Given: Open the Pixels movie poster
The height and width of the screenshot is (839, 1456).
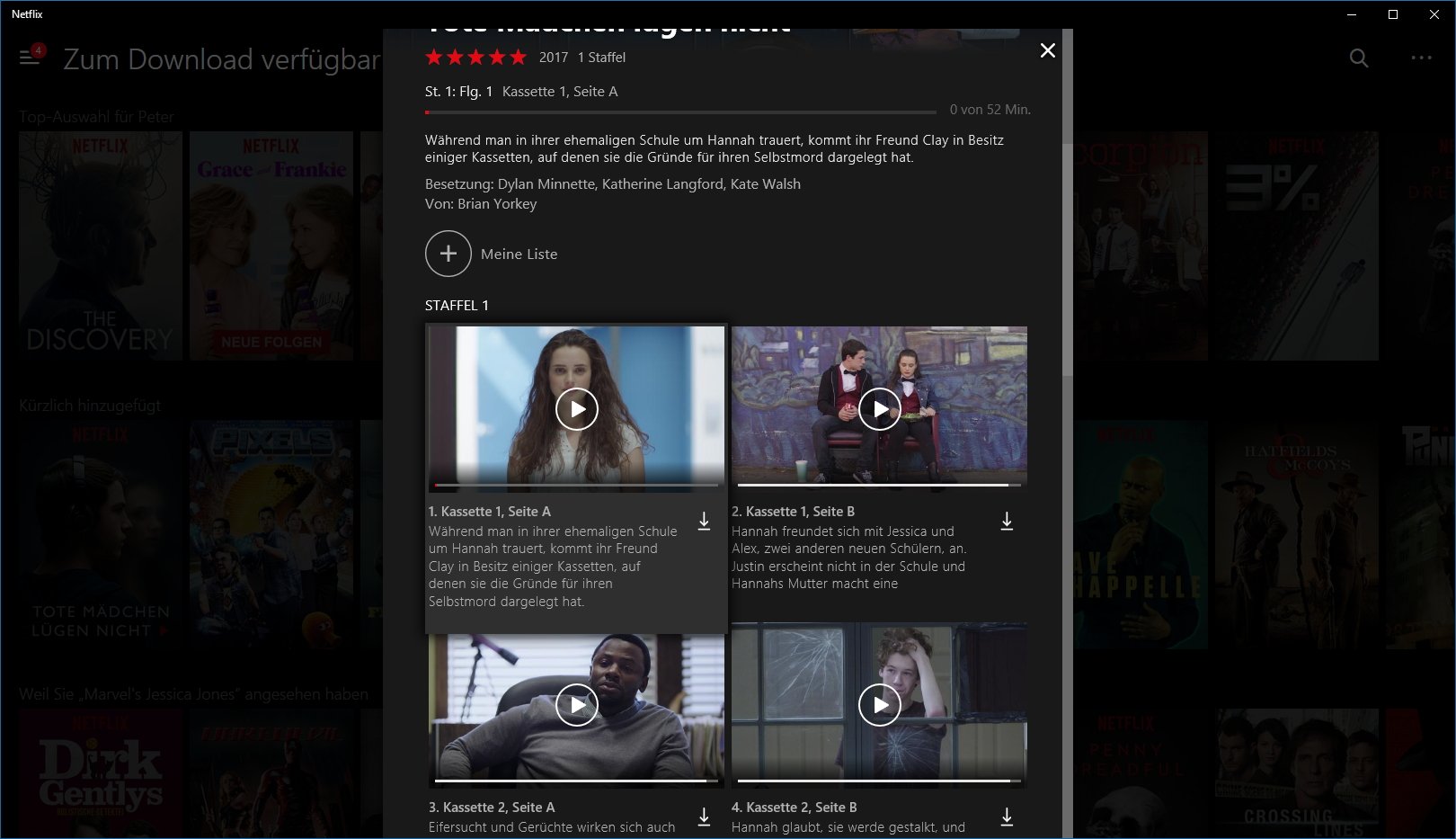Looking at the screenshot, I should [x=271, y=535].
